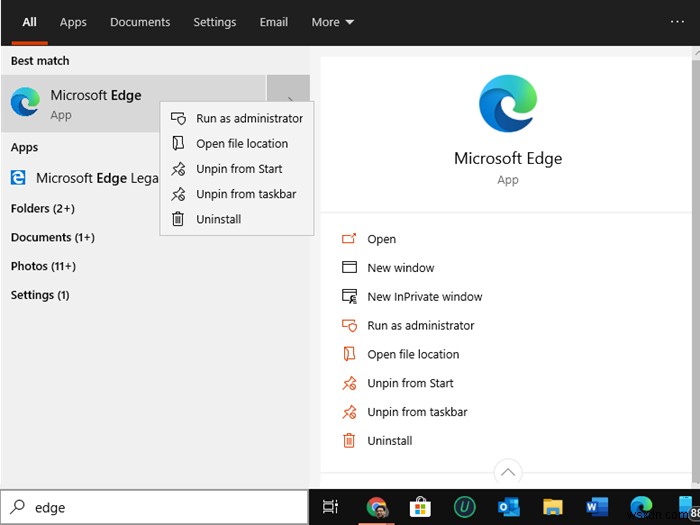Switch to the Apps search tab
Image resolution: width=700 pixels, height=525 pixels.
point(73,22)
